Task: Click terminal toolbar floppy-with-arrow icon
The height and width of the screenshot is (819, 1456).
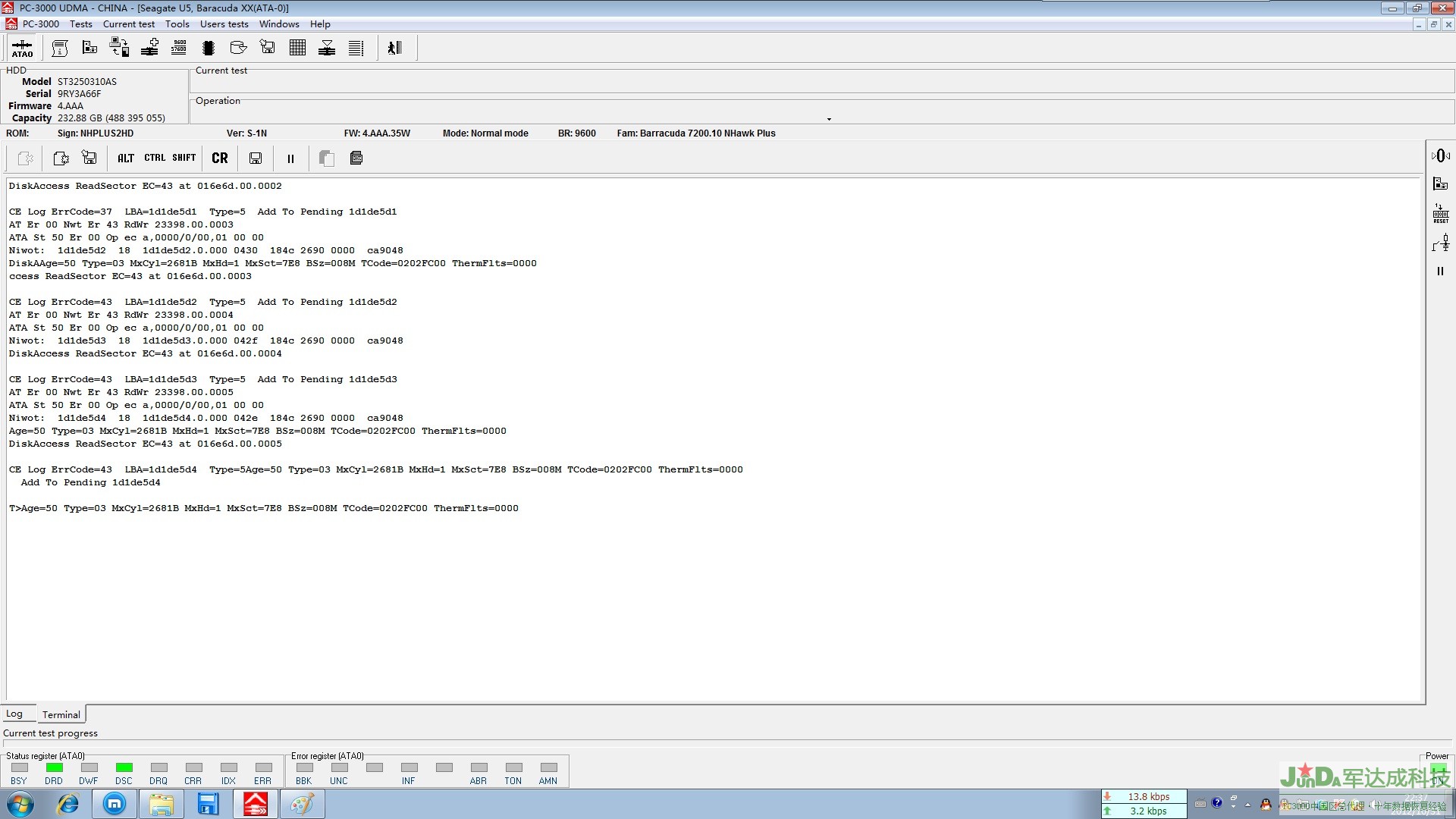Action: point(89,158)
